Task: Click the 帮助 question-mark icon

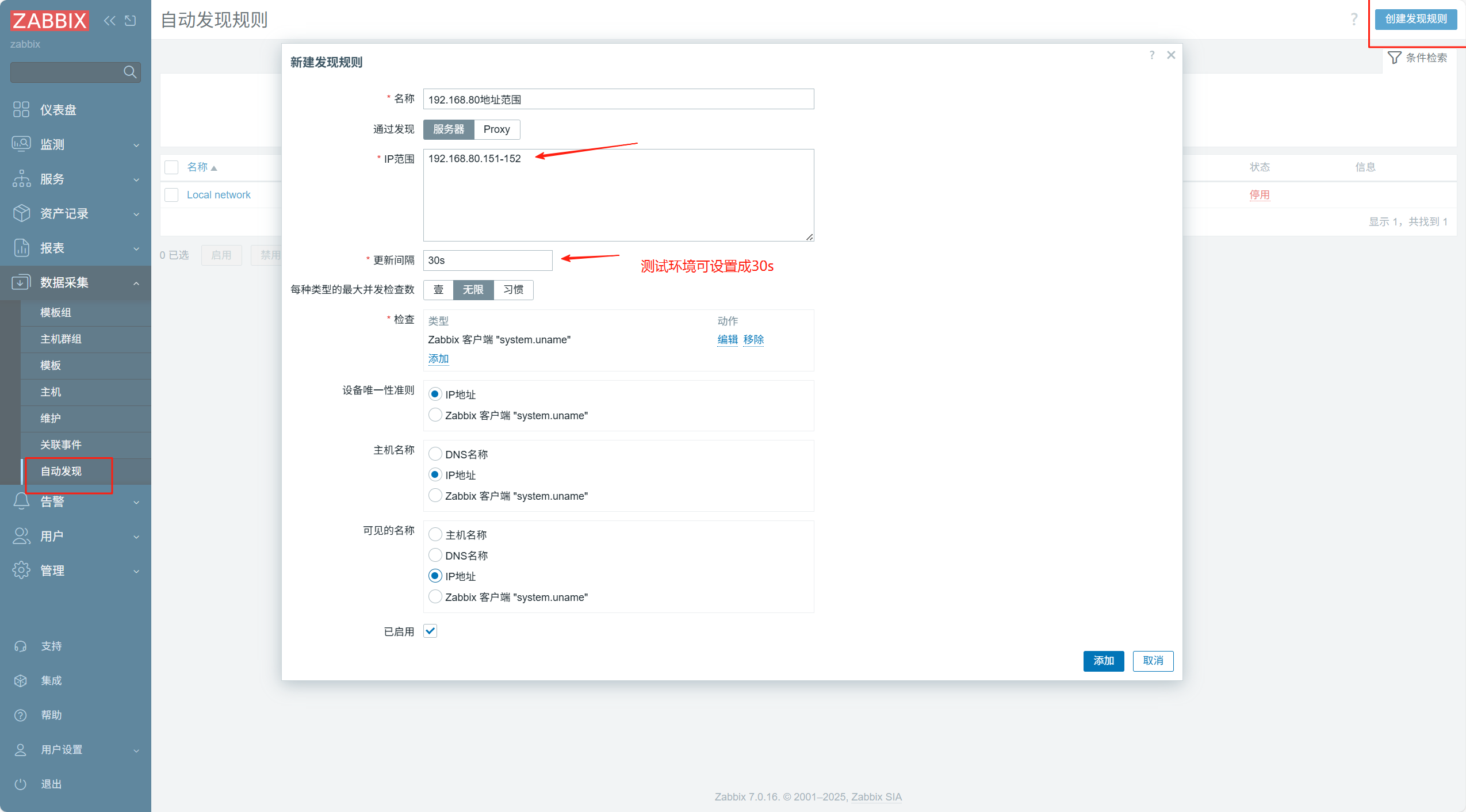Action: 21,715
